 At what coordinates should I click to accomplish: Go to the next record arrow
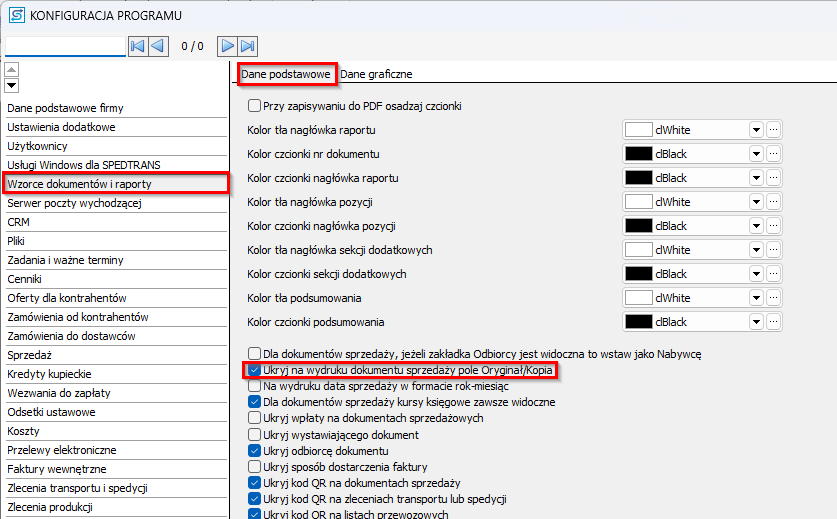coord(228,46)
